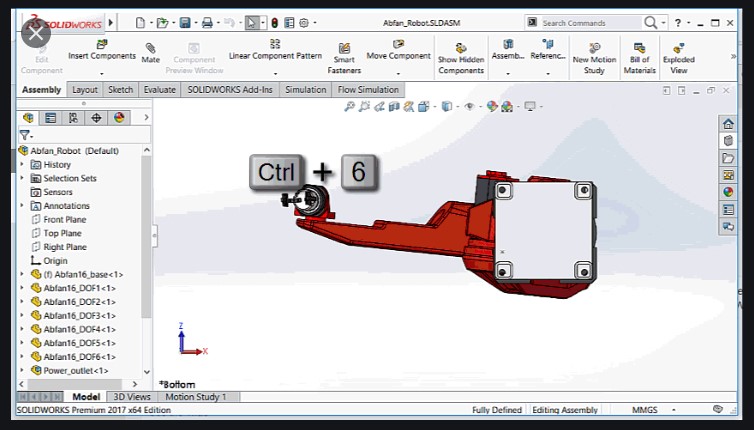This screenshot has width=754, height=430.
Task: Expand Selection Sets node
Action: 22,178
